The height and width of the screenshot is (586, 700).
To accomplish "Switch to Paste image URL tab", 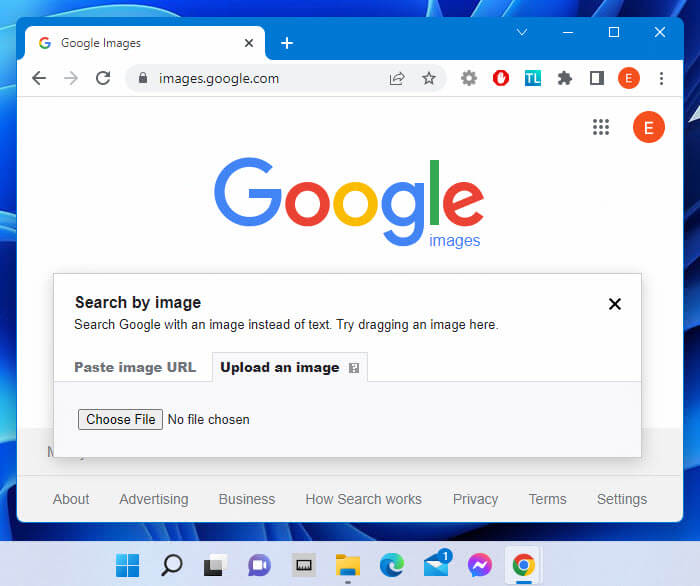I will (x=135, y=367).
